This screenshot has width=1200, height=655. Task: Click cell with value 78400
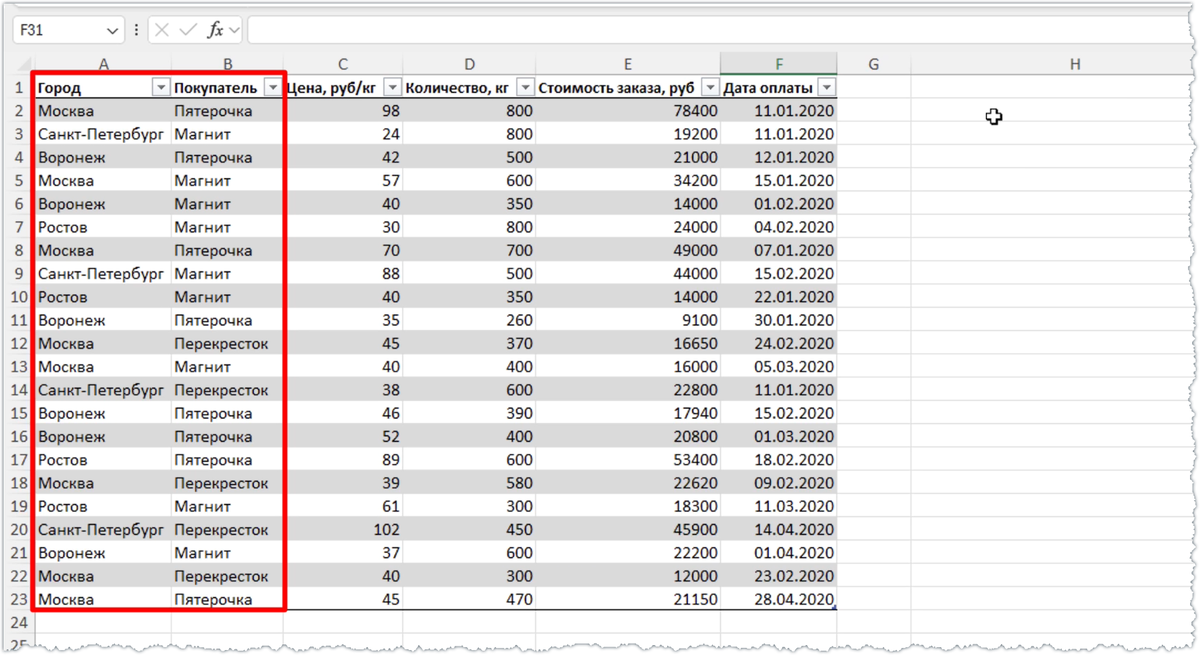click(x=627, y=111)
